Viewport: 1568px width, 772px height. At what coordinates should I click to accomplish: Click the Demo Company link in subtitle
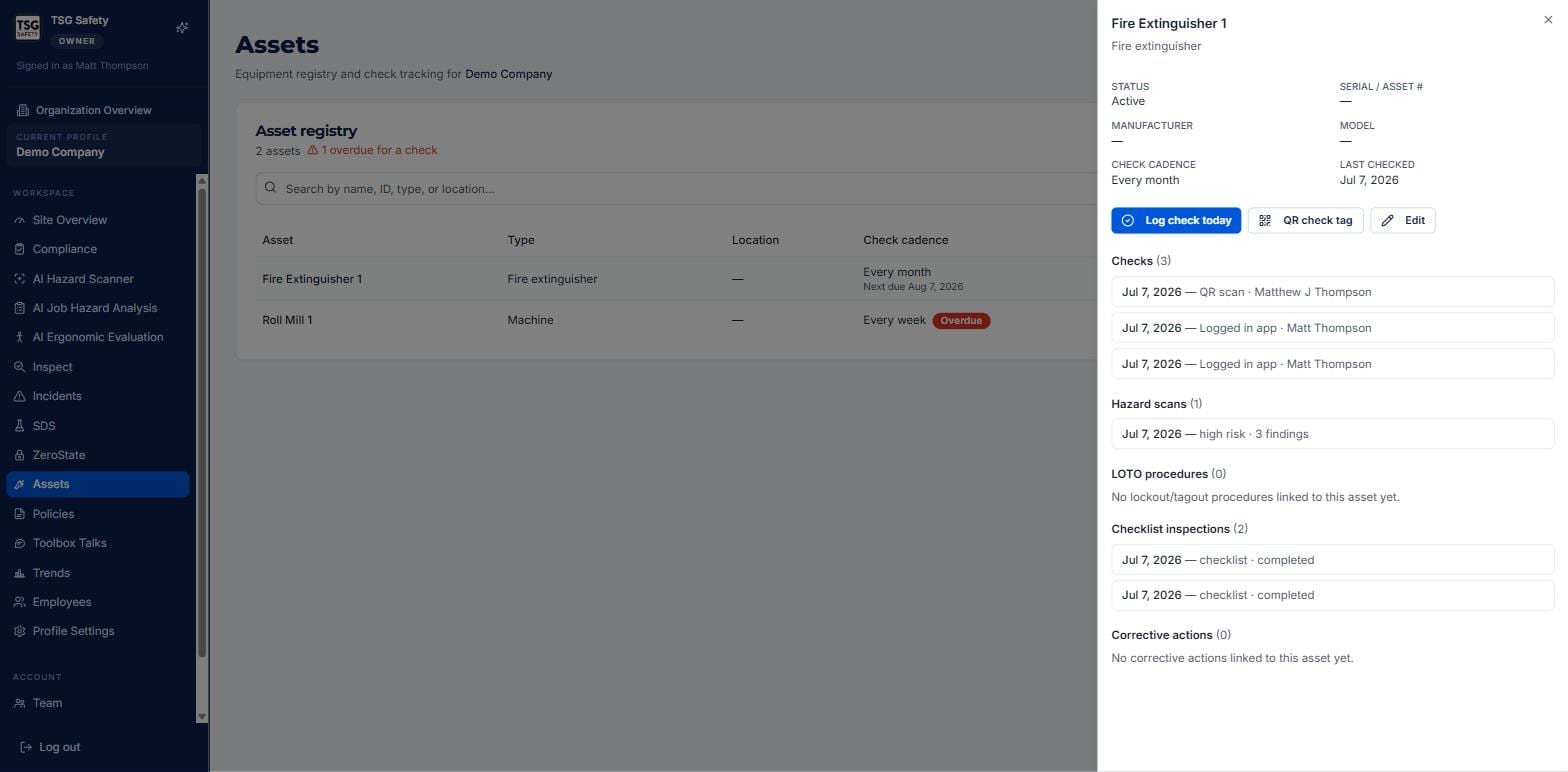(508, 74)
